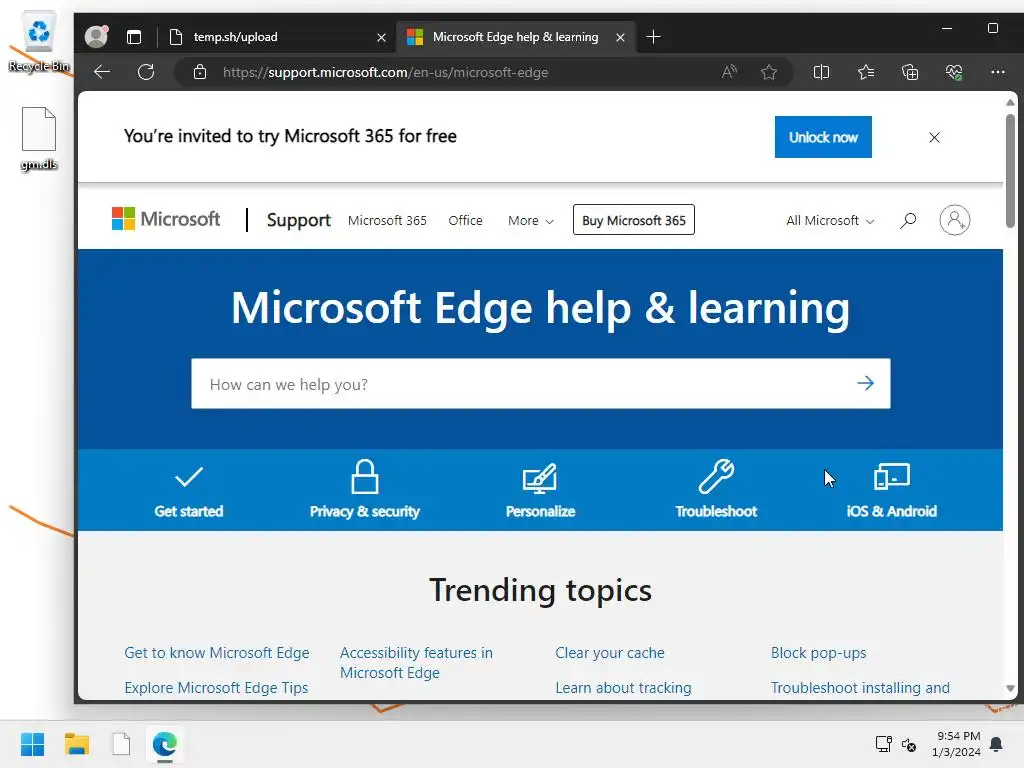Open the Personalize category icon
This screenshot has width=1024, height=768.
pos(540,490)
